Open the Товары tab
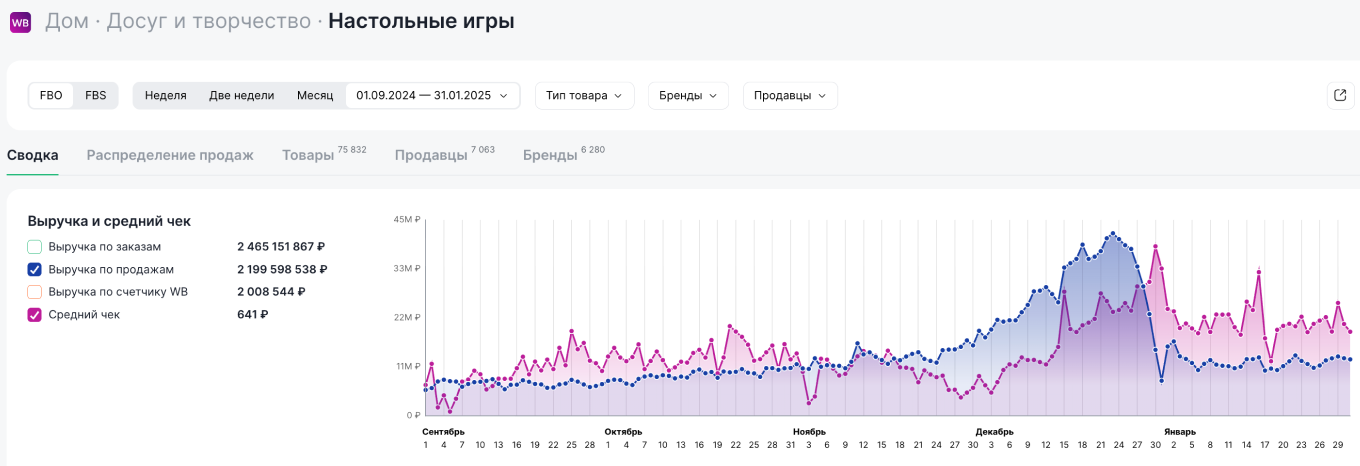The image size is (1360, 466). (308, 156)
